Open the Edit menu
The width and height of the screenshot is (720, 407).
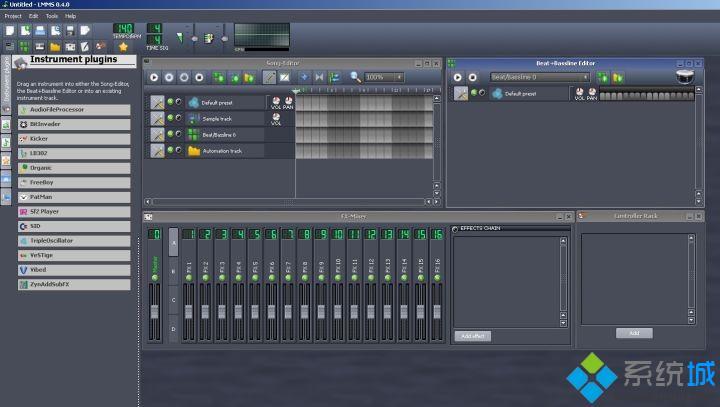[34, 16]
